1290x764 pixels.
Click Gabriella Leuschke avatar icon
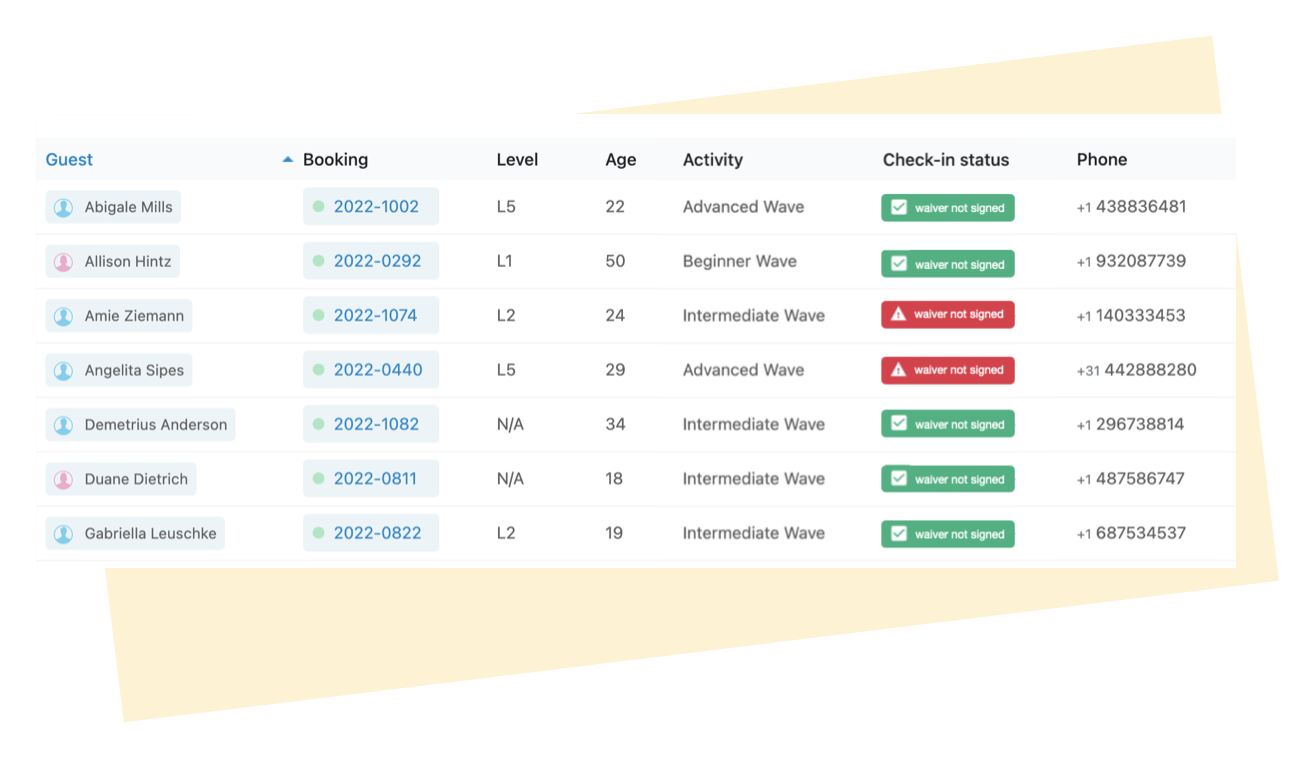point(63,534)
